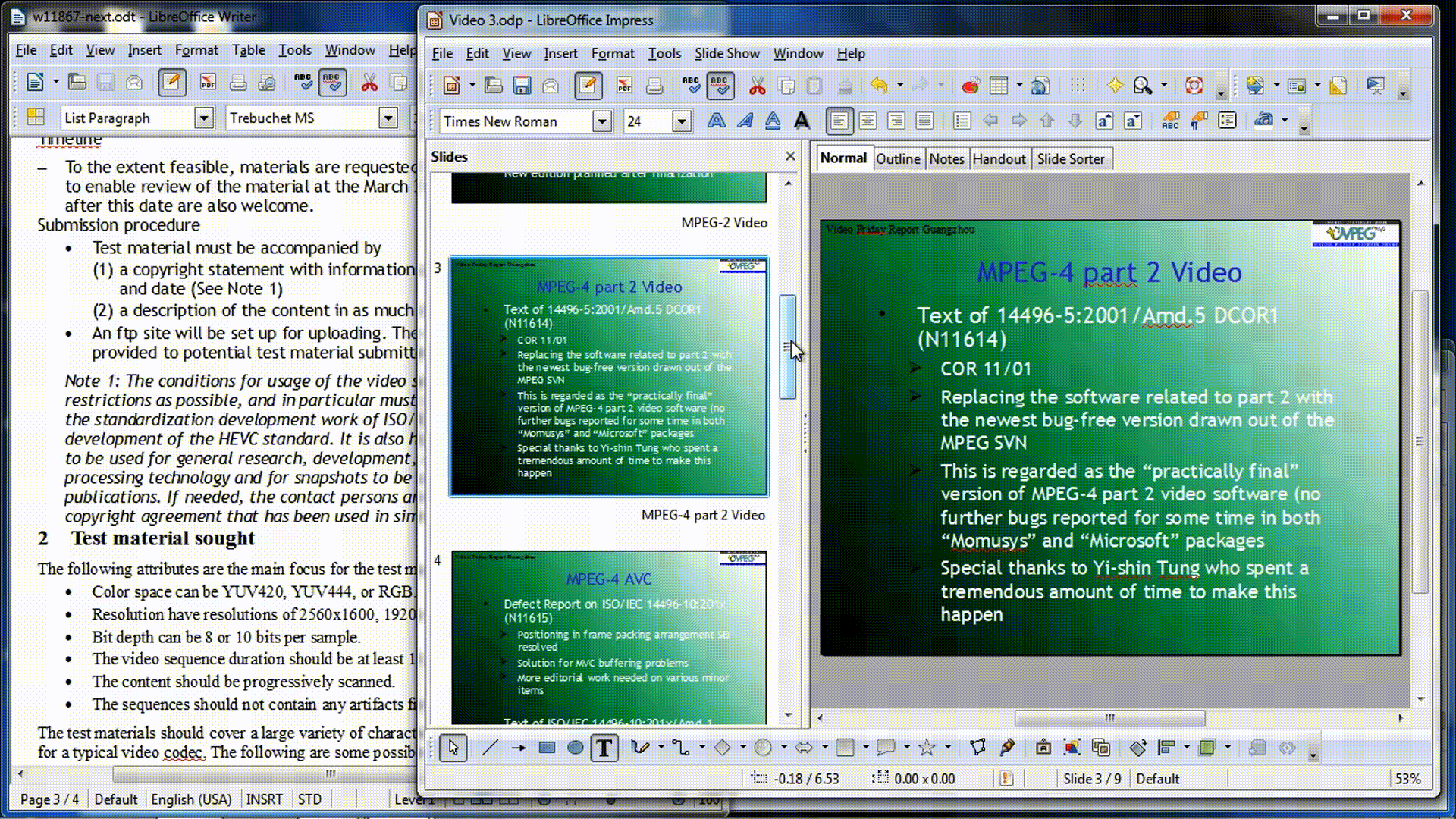Click the Start Slide Show icon

[x=1375, y=86]
